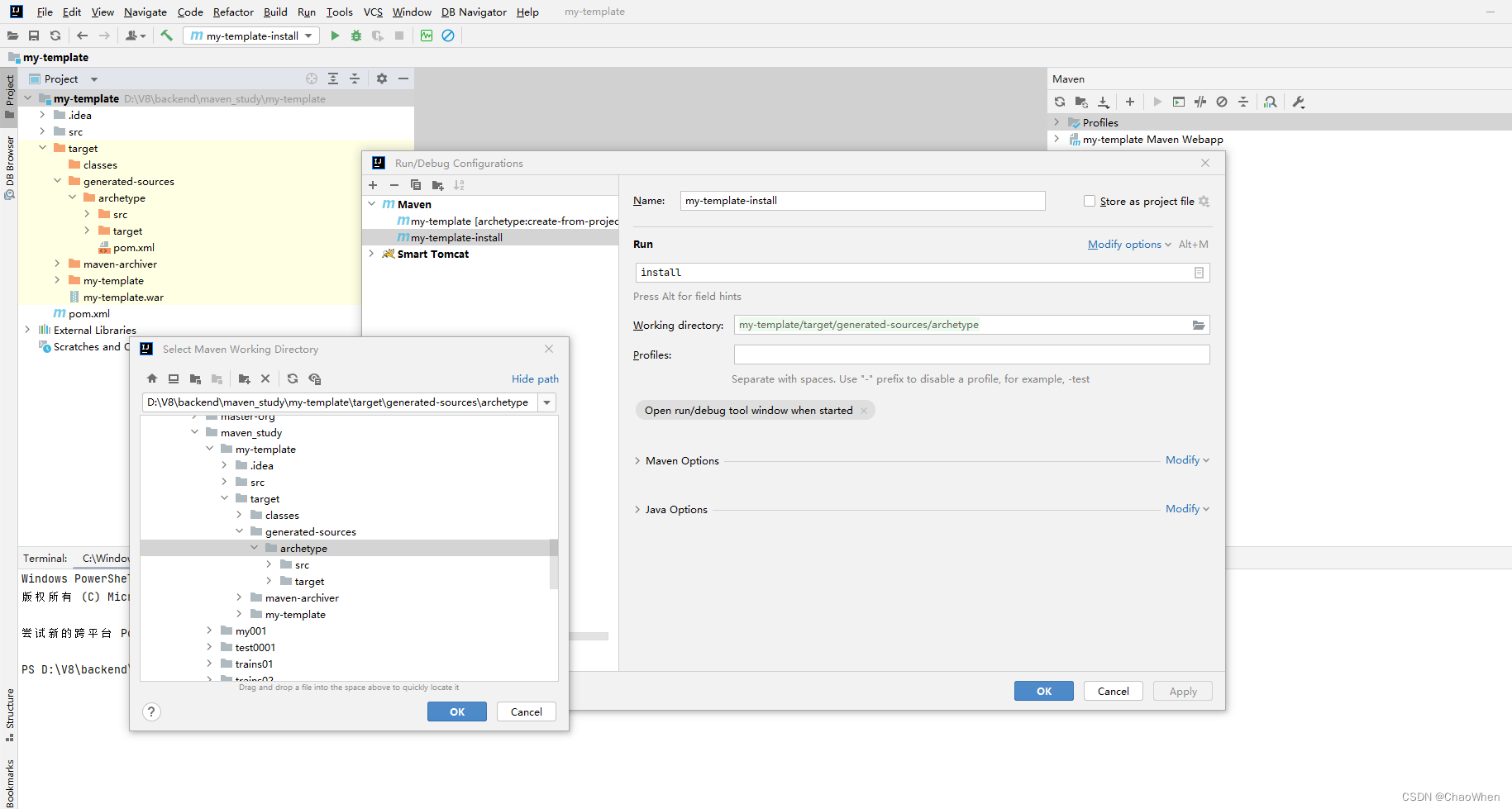Viewport: 1512px width, 809px height.
Task: Refresh directory chooser tree
Action: pyautogui.click(x=293, y=378)
